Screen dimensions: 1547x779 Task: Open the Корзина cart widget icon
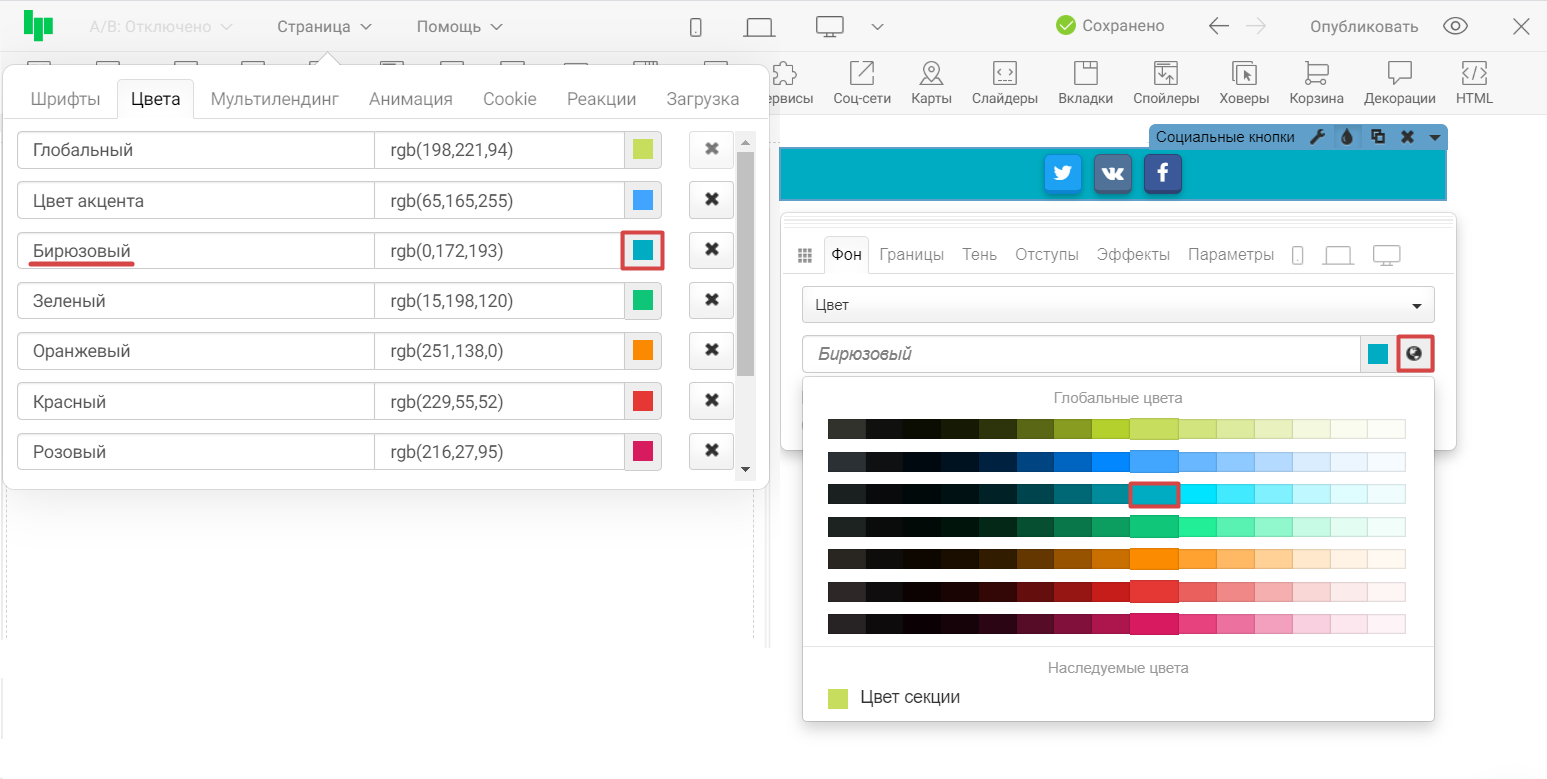click(1316, 83)
